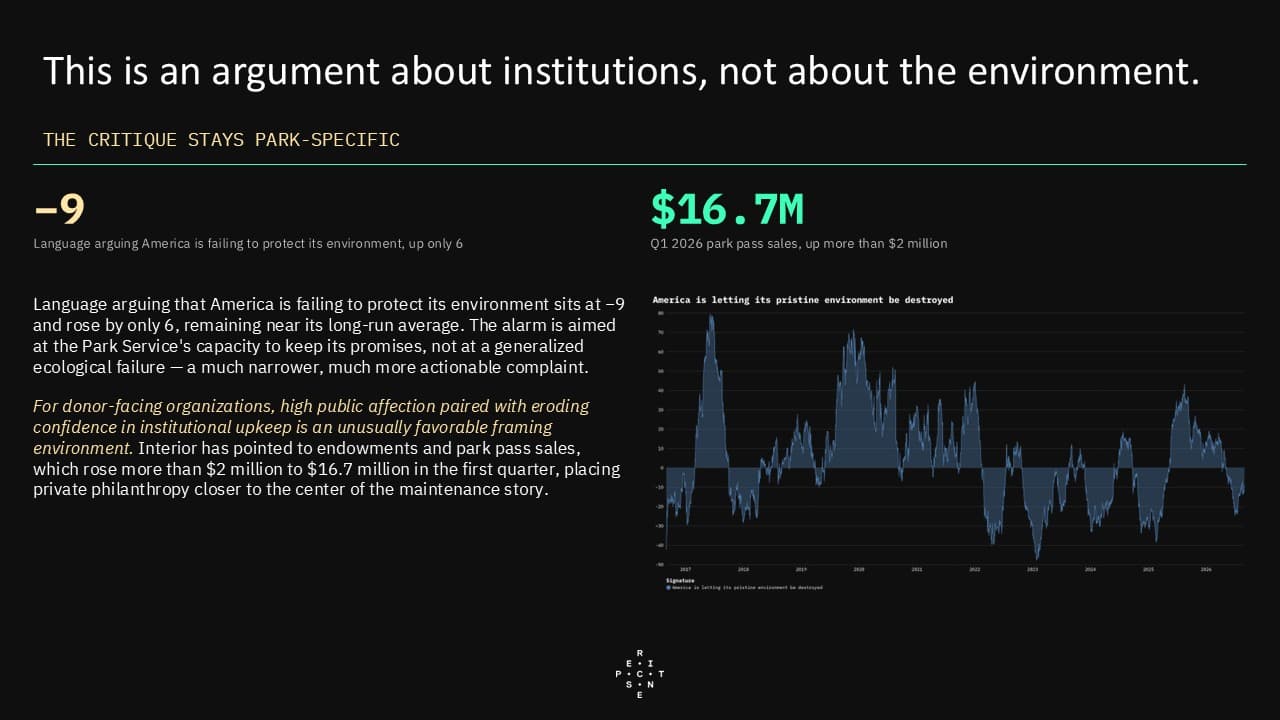Select the slide title about institutions
1280x720 pixels.
620,72
